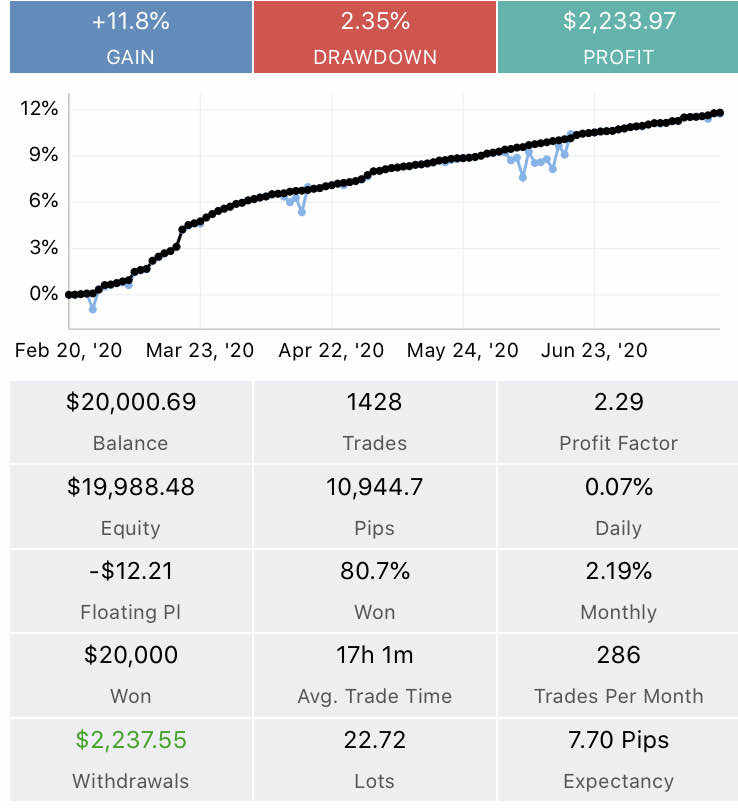
Task: Click the 2.19% Monthly cell
Action: pos(618,591)
